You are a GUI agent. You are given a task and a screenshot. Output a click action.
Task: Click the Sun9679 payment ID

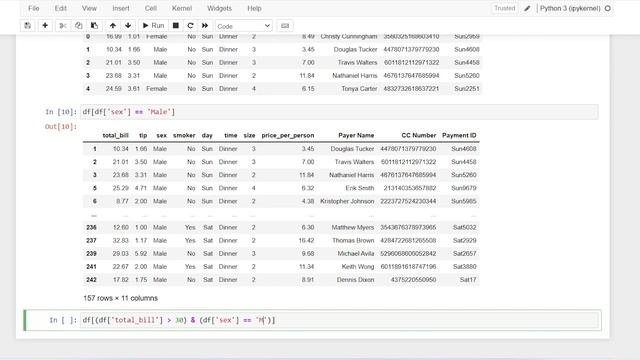[464, 188]
